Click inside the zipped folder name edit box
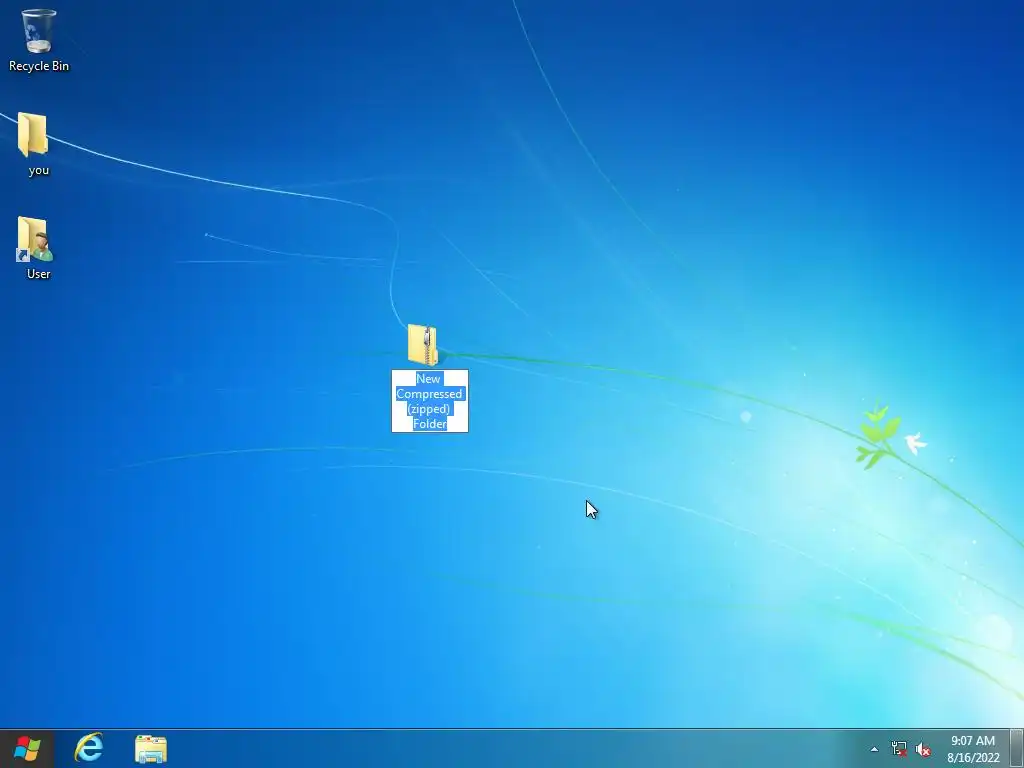 [430, 401]
